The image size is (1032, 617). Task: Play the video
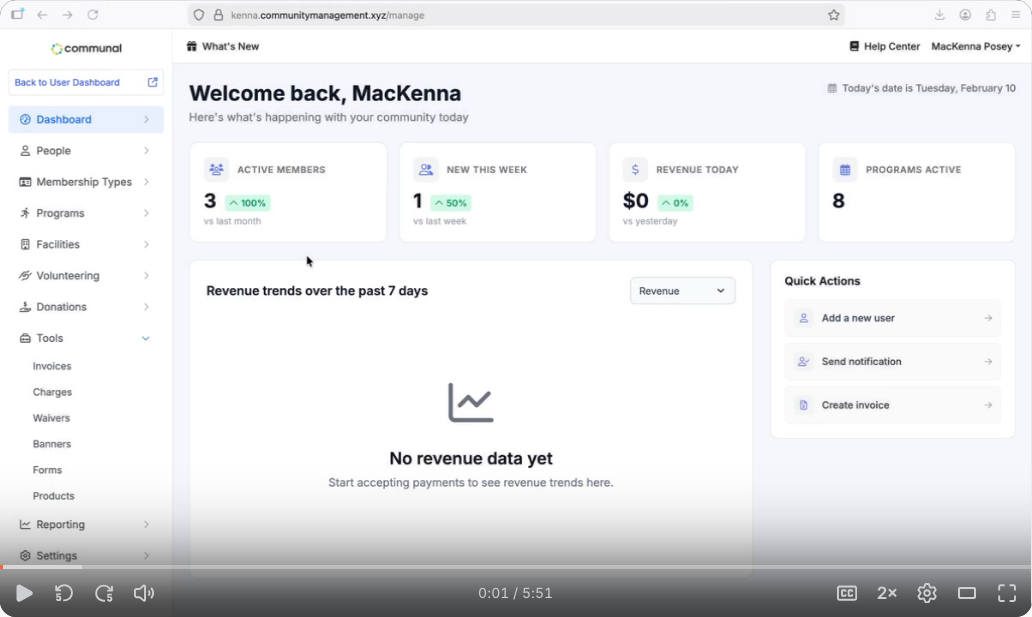[x=24, y=593]
